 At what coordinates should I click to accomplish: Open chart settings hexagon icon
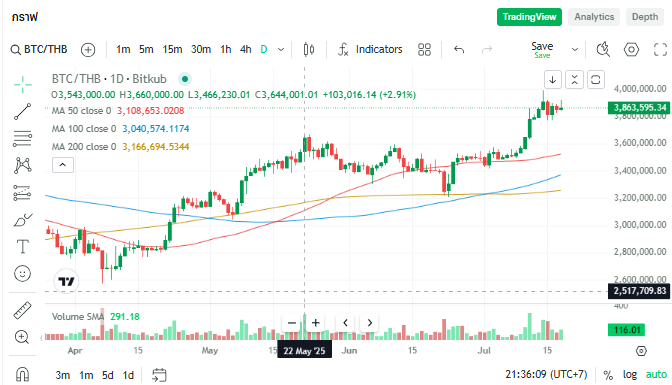click(631, 50)
